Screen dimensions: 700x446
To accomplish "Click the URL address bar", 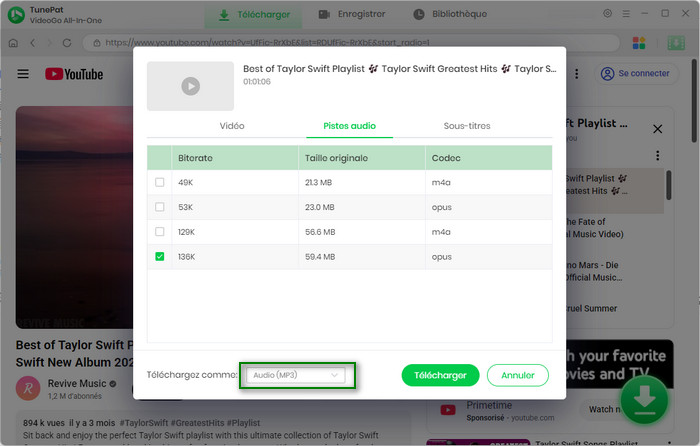I will (352, 43).
